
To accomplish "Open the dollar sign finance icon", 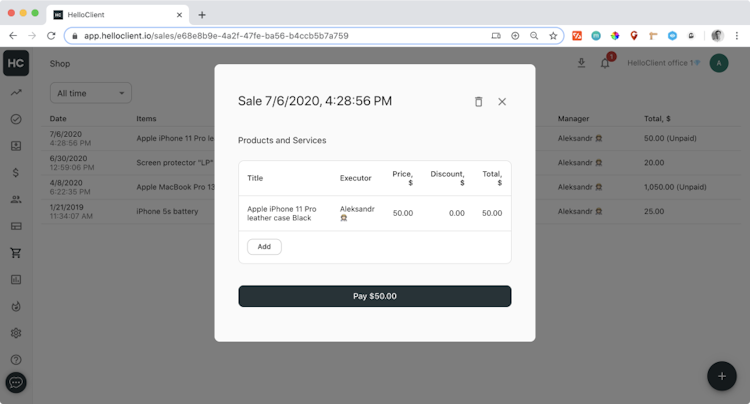I will tap(16, 173).
